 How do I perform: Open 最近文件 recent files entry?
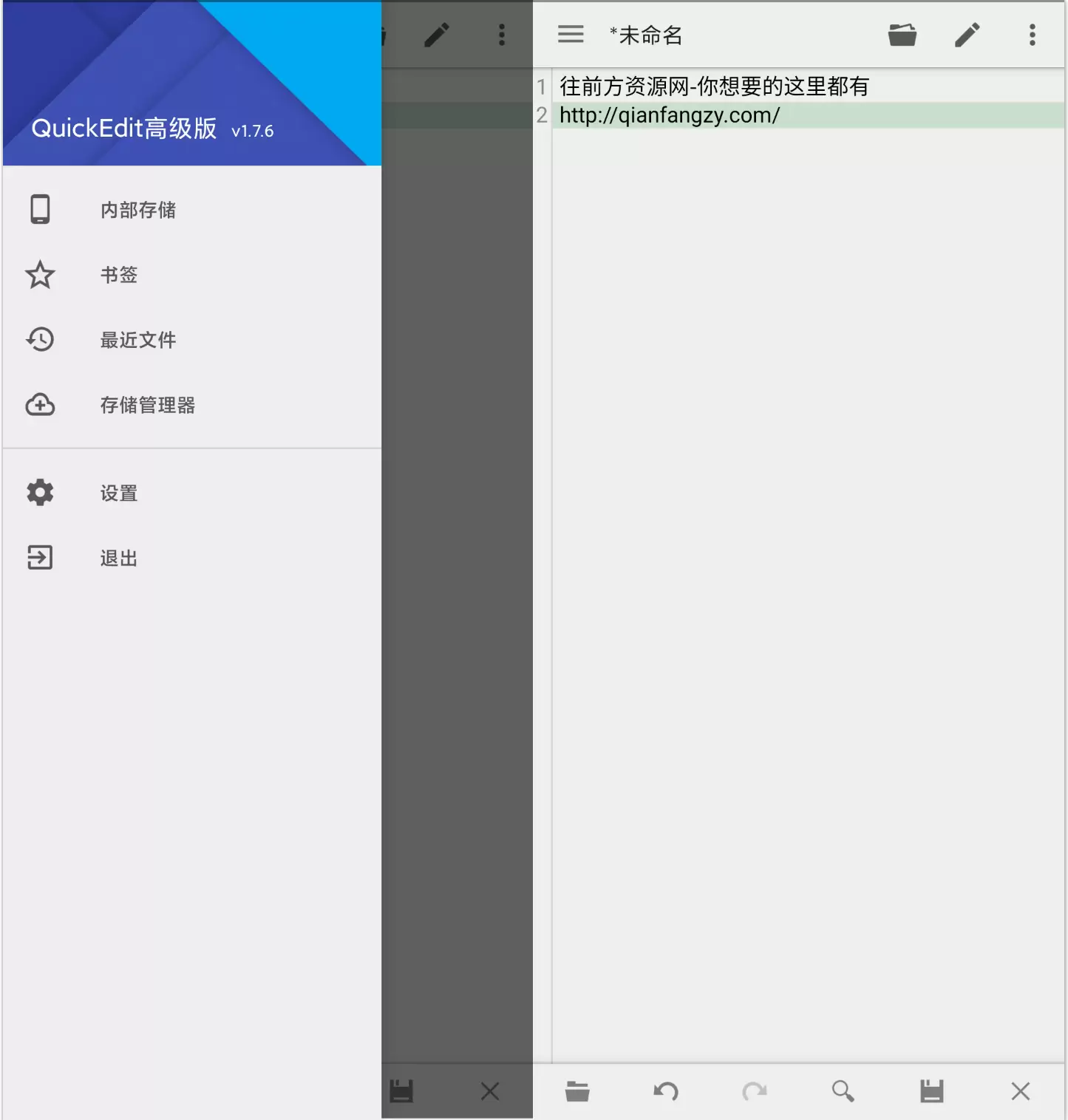pyautogui.click(x=192, y=340)
